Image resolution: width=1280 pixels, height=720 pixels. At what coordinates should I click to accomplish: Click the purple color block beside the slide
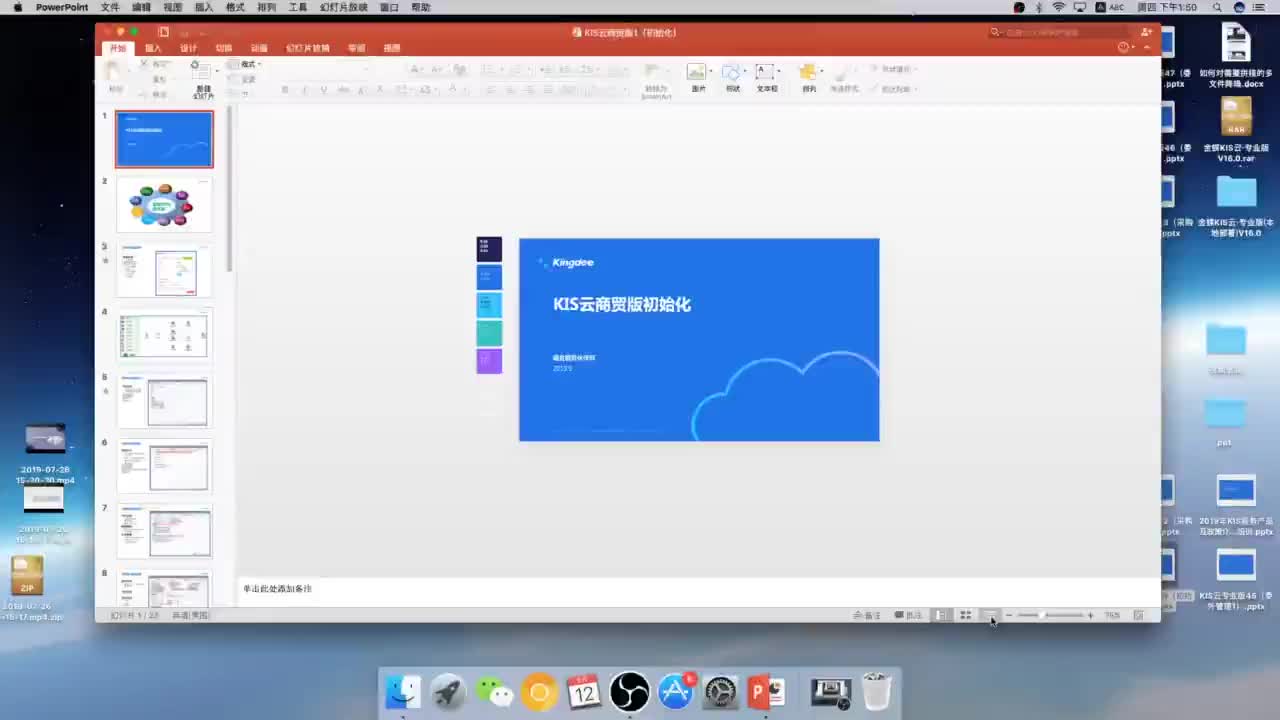(x=489, y=361)
